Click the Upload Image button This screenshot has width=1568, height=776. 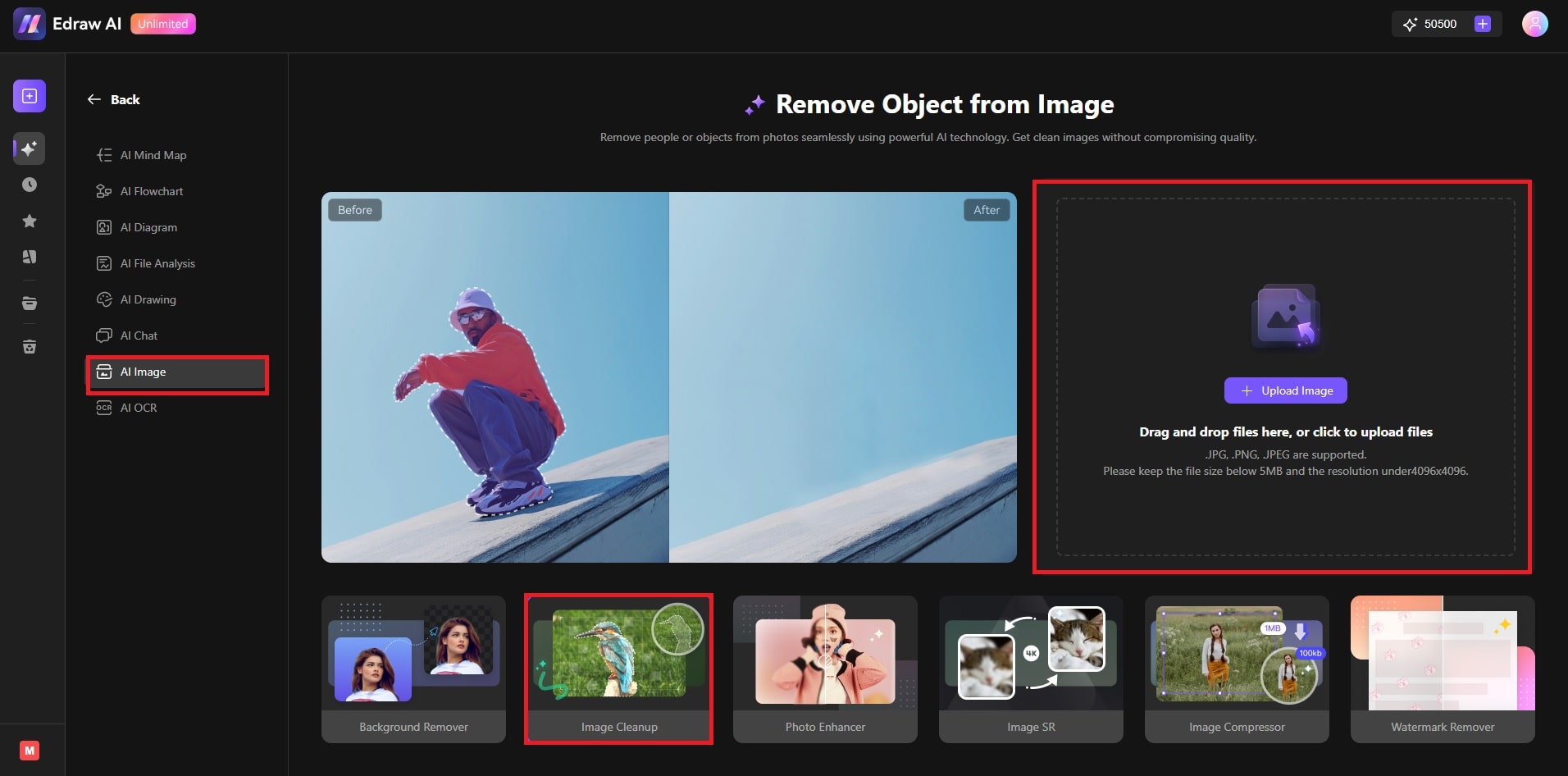pyautogui.click(x=1285, y=390)
